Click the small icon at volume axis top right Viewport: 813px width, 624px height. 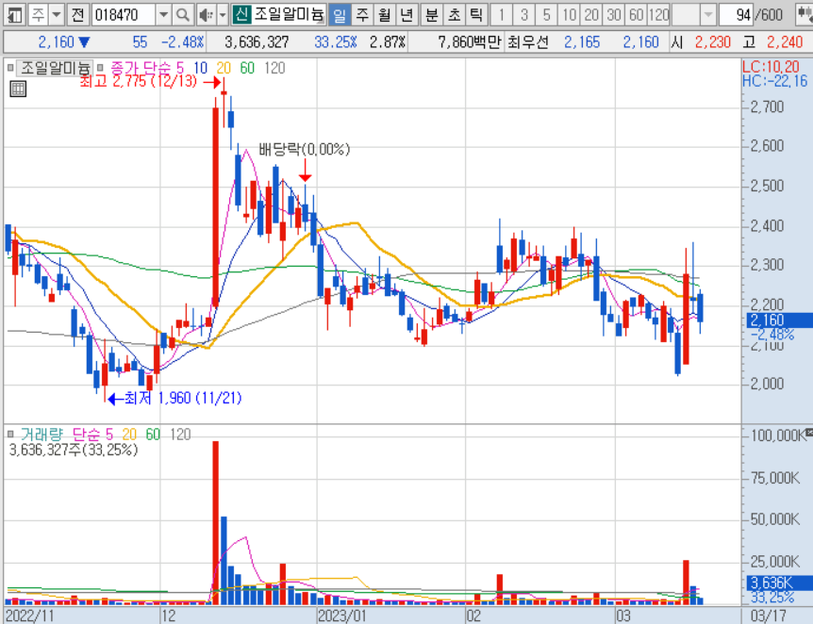pos(809,432)
